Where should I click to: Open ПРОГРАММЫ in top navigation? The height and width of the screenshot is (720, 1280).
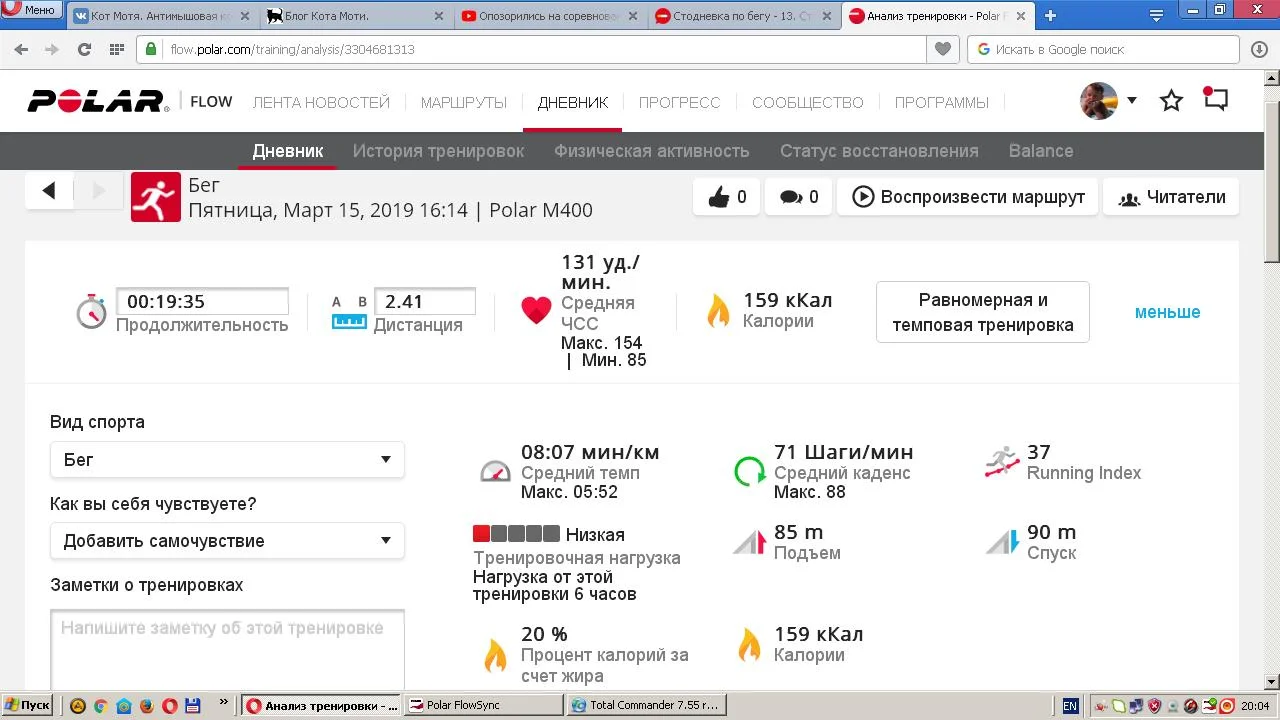click(x=941, y=102)
